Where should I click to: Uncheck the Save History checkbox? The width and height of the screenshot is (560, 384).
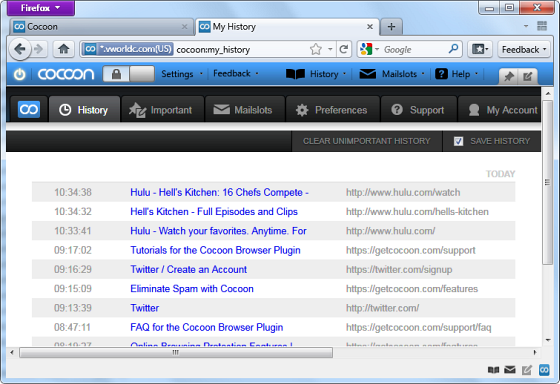(x=458, y=141)
